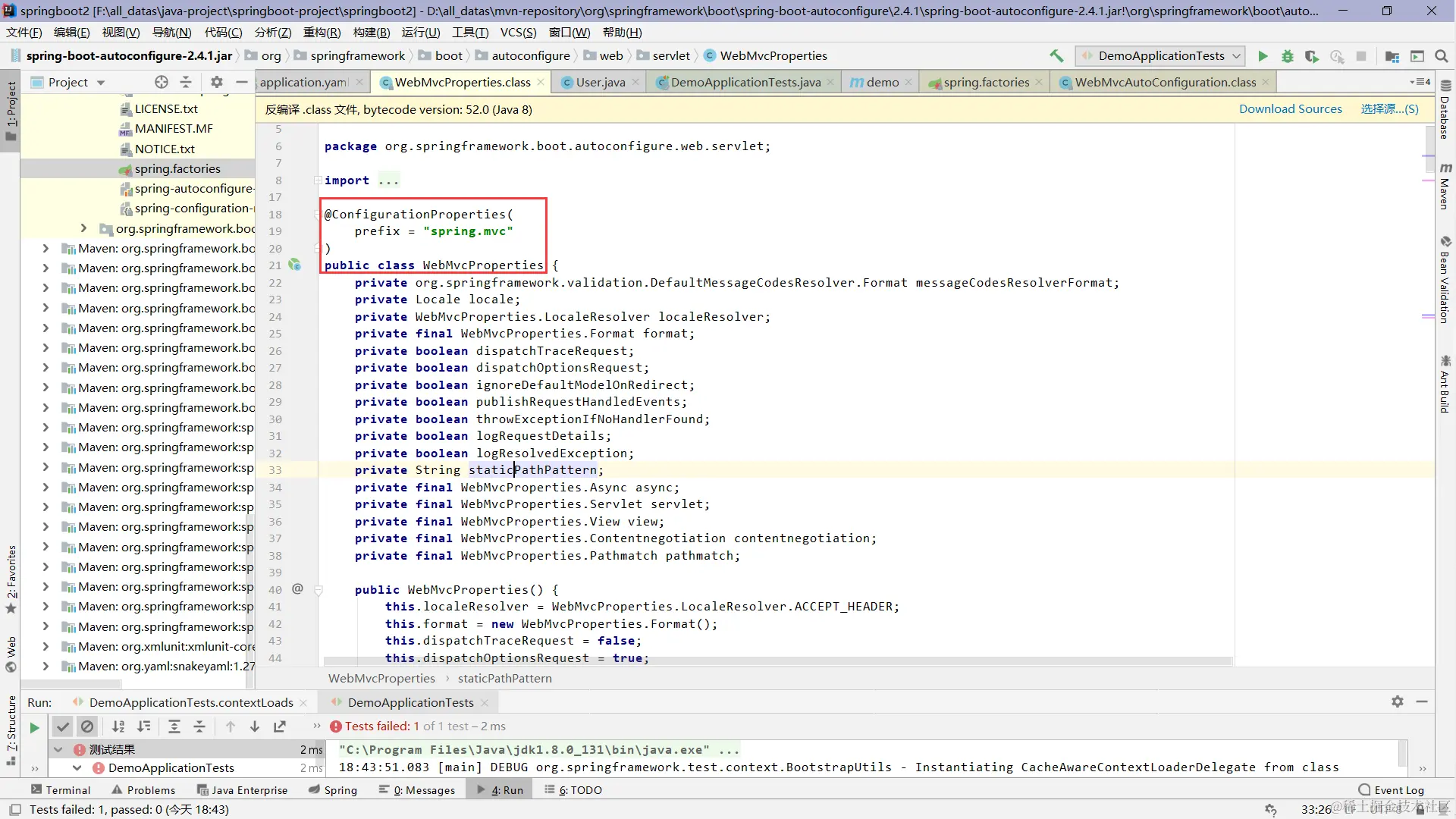Image resolution: width=1456 pixels, height=819 pixels.
Task: Open the VCS(S) menu
Action: point(518,33)
